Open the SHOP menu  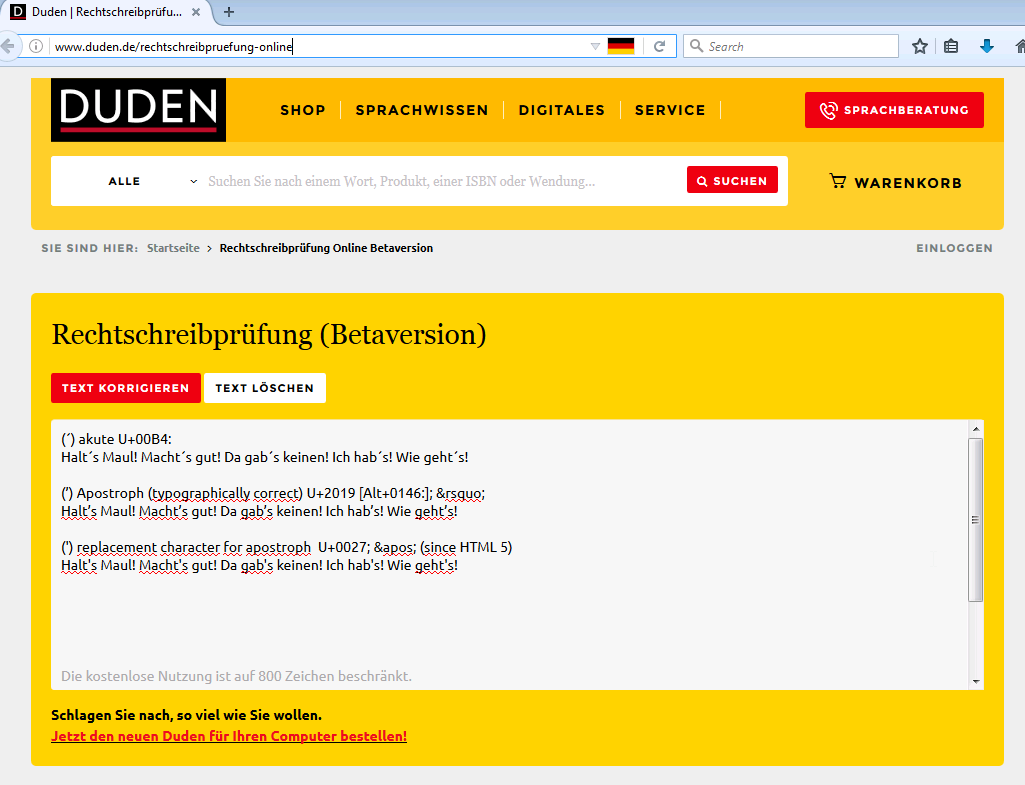(303, 110)
